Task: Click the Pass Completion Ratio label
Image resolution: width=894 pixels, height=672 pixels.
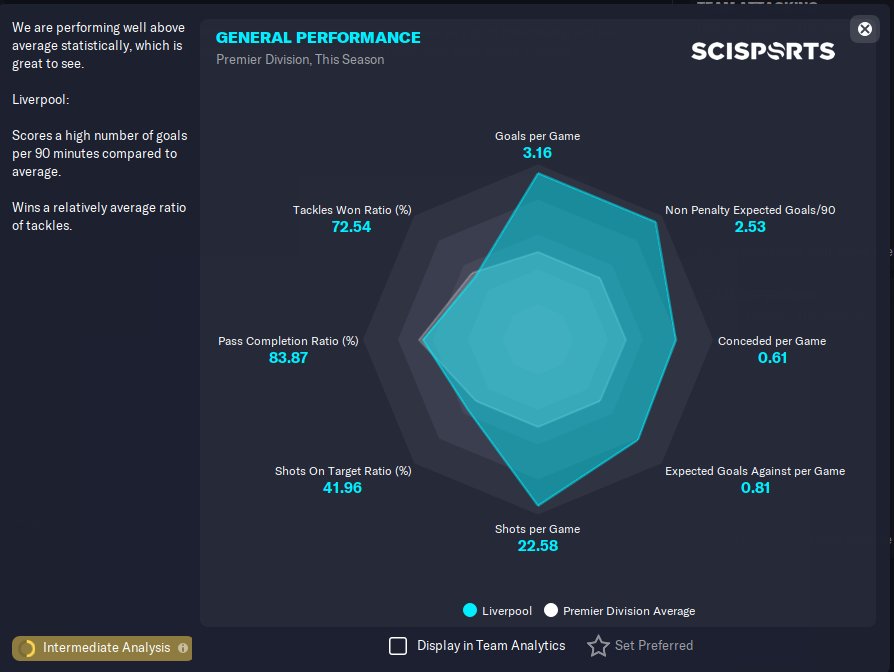Action: coord(288,341)
